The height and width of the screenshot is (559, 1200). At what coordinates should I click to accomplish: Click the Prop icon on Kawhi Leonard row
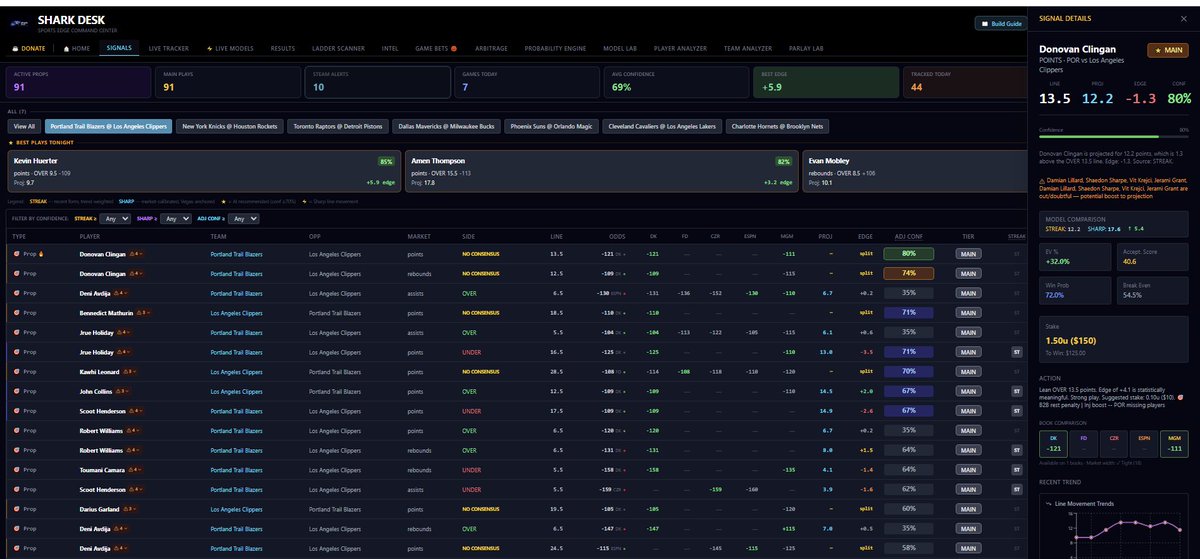[x=17, y=372]
